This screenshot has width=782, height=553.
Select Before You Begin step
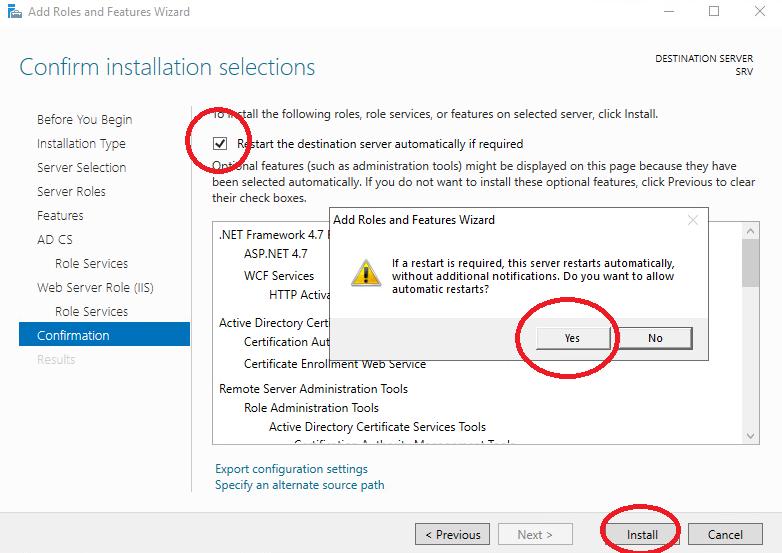tap(84, 120)
